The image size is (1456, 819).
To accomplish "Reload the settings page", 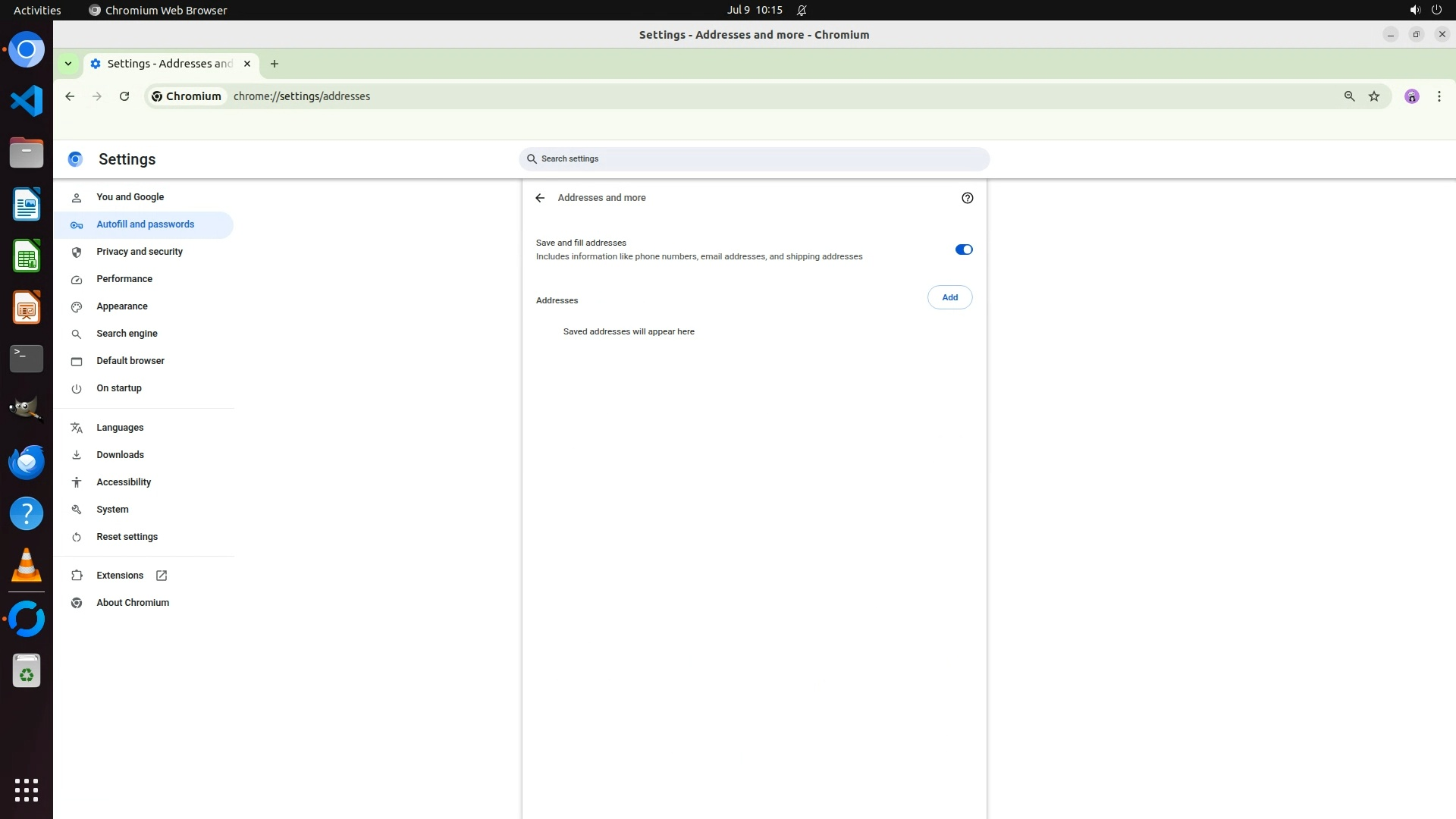I will pyautogui.click(x=124, y=96).
